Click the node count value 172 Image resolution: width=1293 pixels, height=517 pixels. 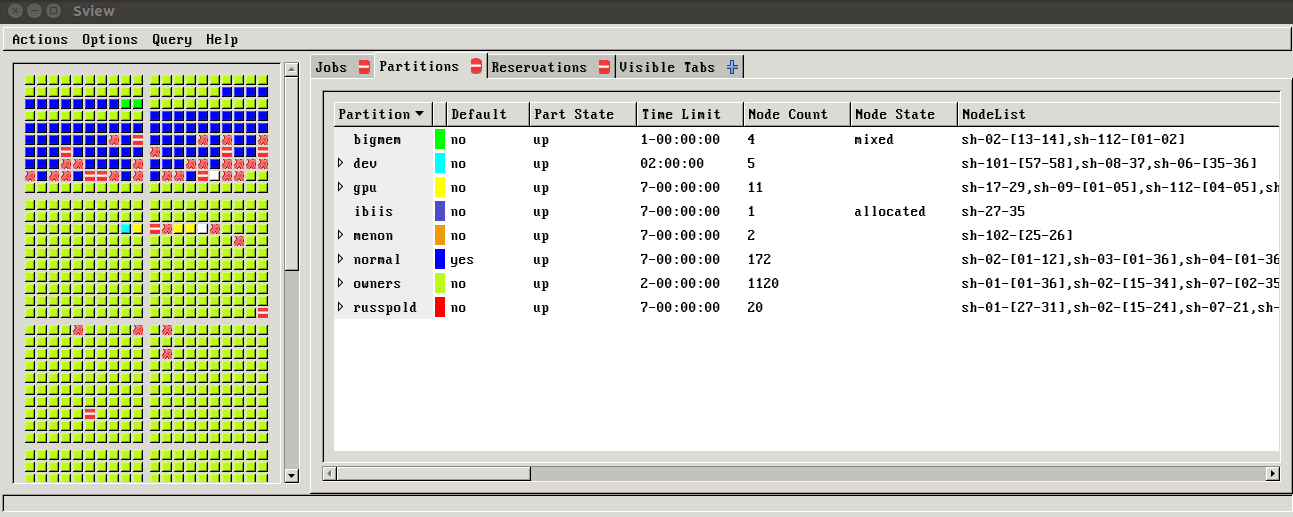click(759, 259)
